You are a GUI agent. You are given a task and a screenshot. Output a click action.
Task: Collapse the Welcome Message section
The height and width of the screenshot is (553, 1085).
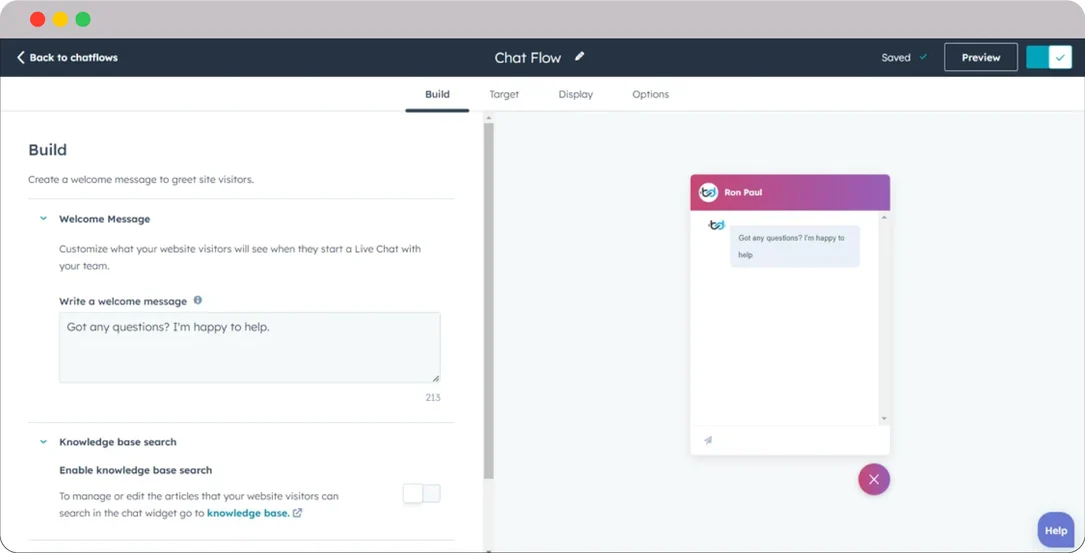click(x=44, y=219)
